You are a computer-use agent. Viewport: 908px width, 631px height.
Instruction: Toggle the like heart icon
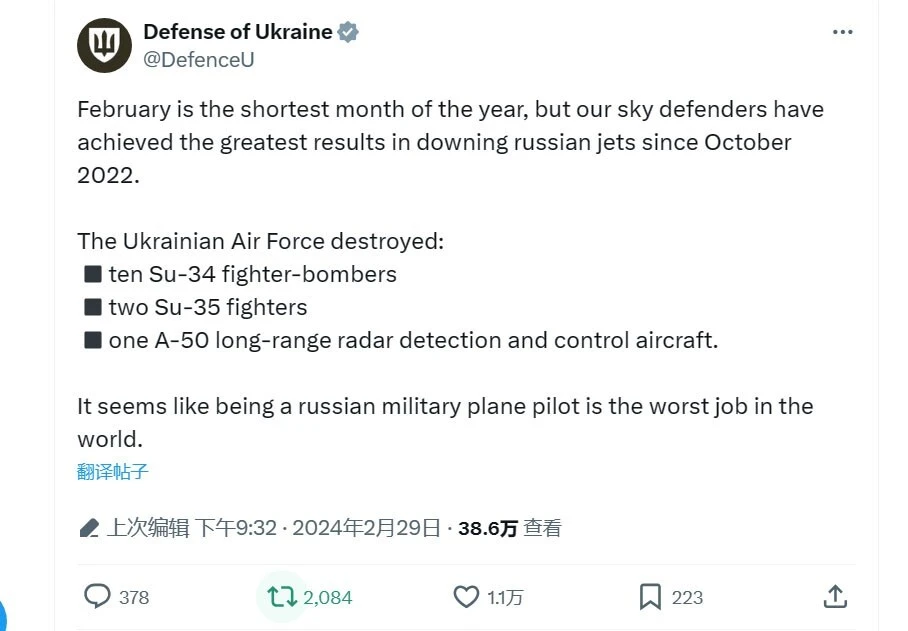pos(466,597)
